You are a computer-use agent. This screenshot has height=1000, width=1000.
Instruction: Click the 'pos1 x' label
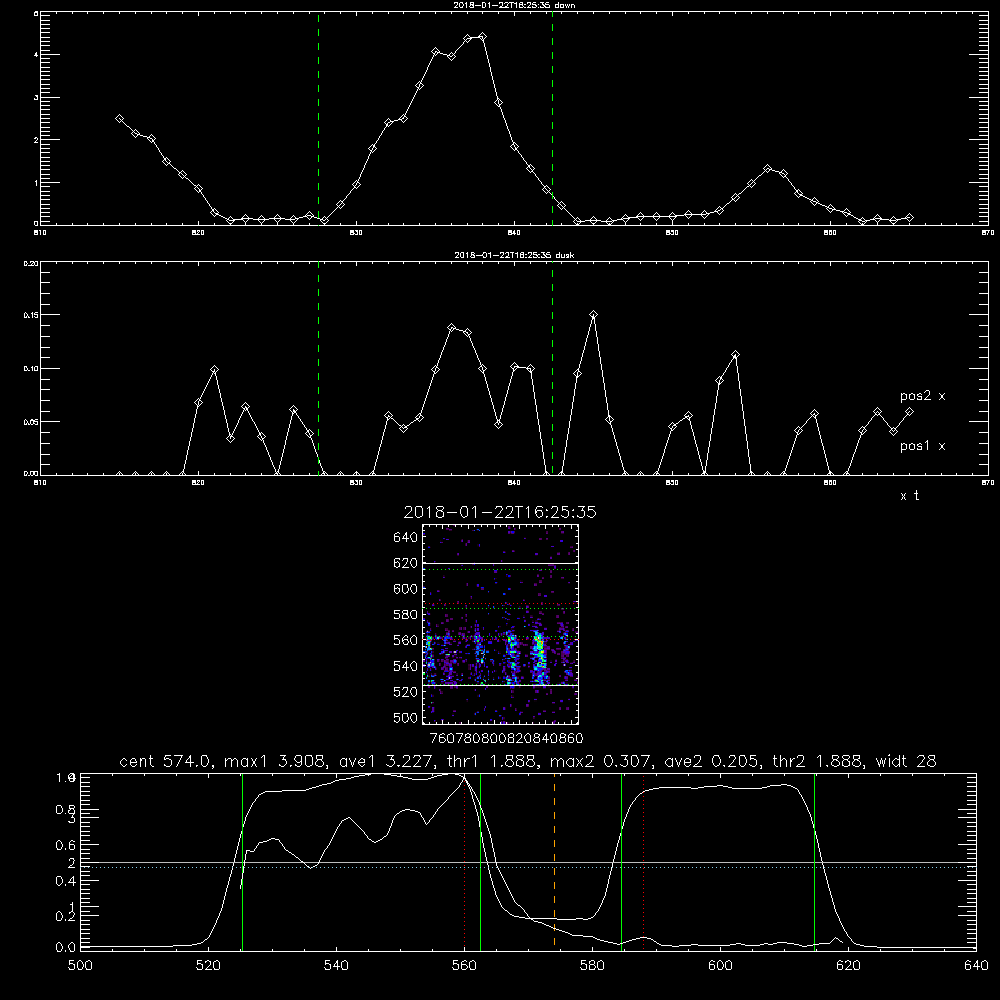922,446
